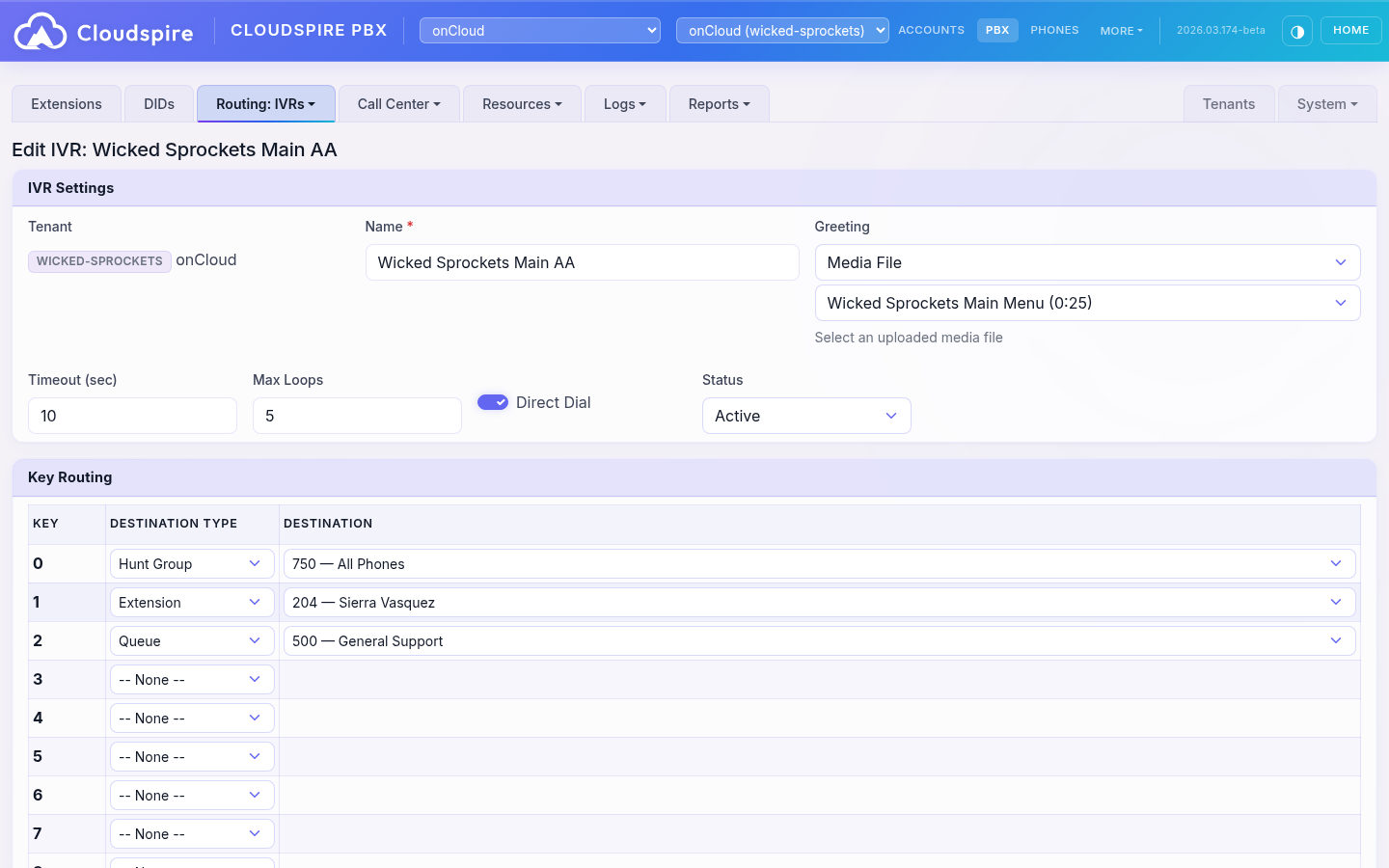Edit the IVR Name field
Viewport: 1389px width, 868px height.
click(x=583, y=262)
